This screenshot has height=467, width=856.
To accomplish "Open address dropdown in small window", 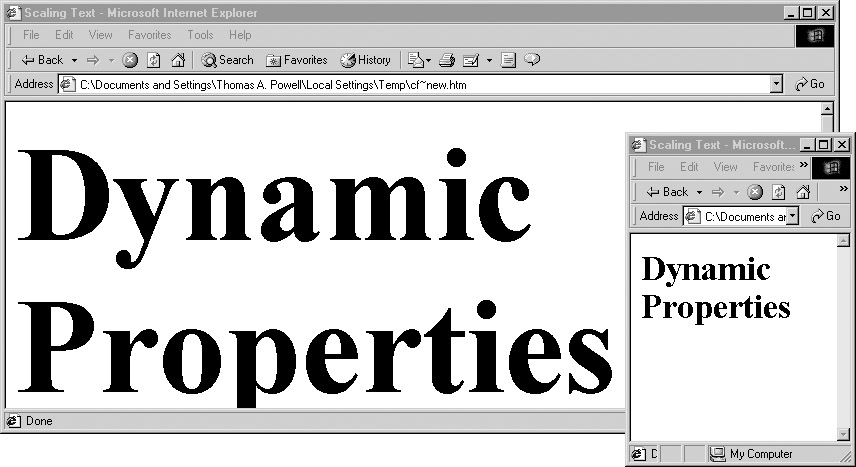I will pos(793,216).
